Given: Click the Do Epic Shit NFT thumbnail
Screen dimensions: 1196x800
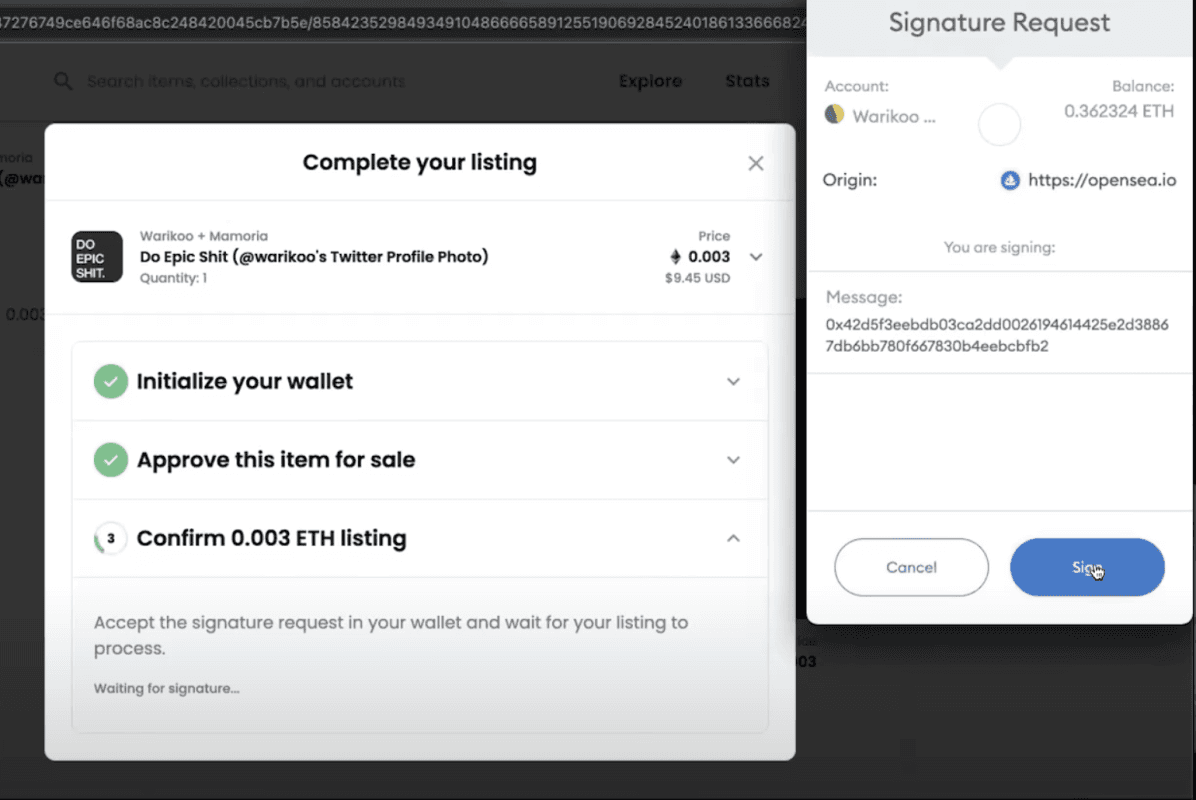Looking at the screenshot, I should point(96,257).
